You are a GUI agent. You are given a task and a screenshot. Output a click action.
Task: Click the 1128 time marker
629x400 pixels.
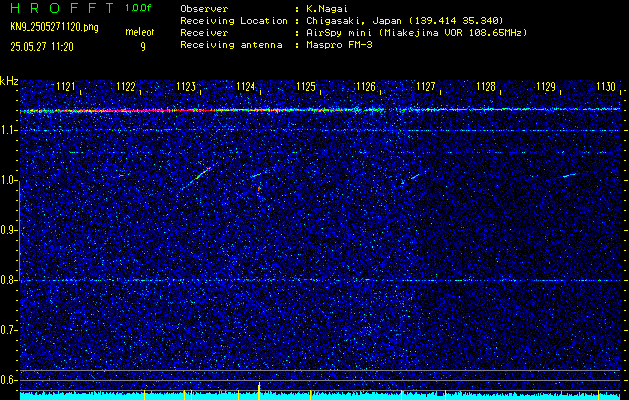pyautogui.click(x=486, y=86)
